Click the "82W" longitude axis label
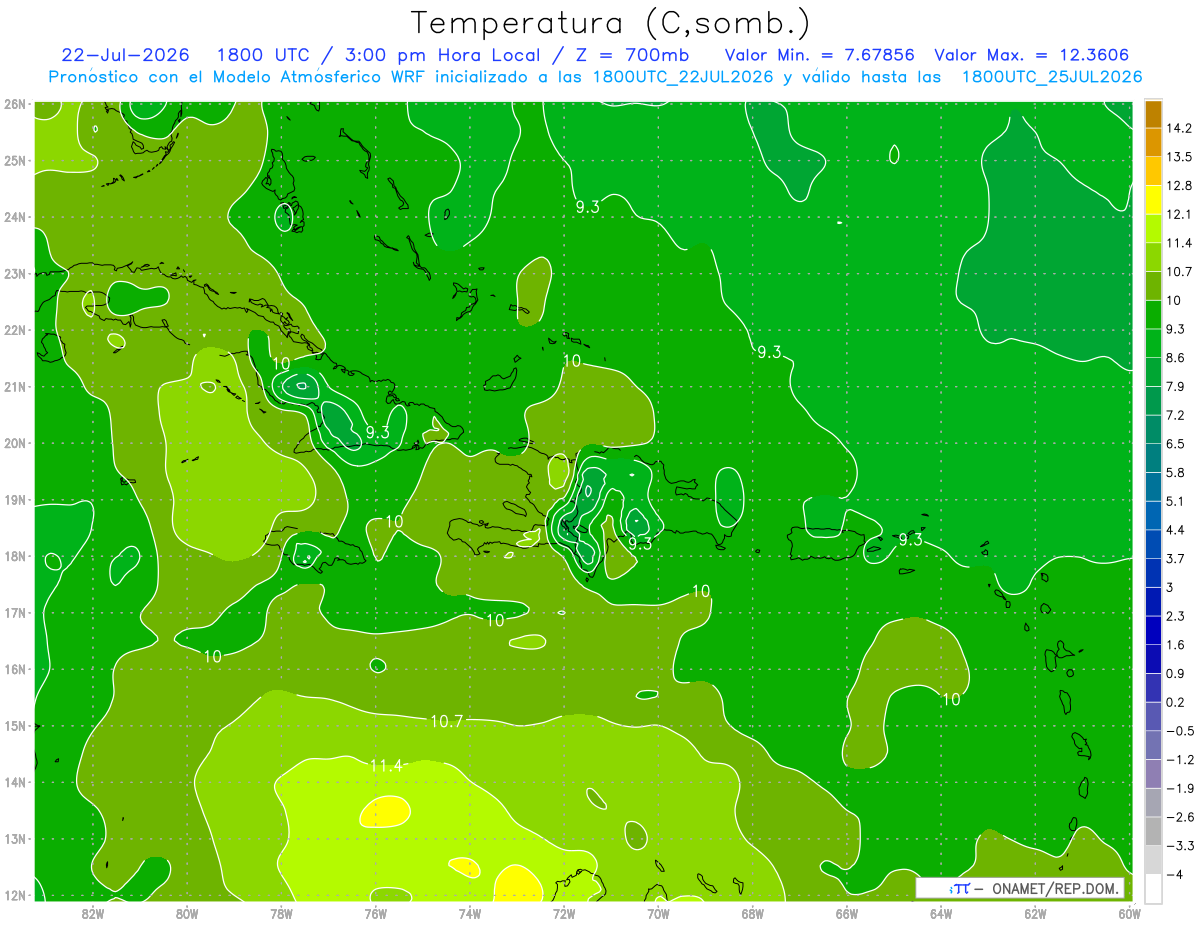 tap(92, 913)
